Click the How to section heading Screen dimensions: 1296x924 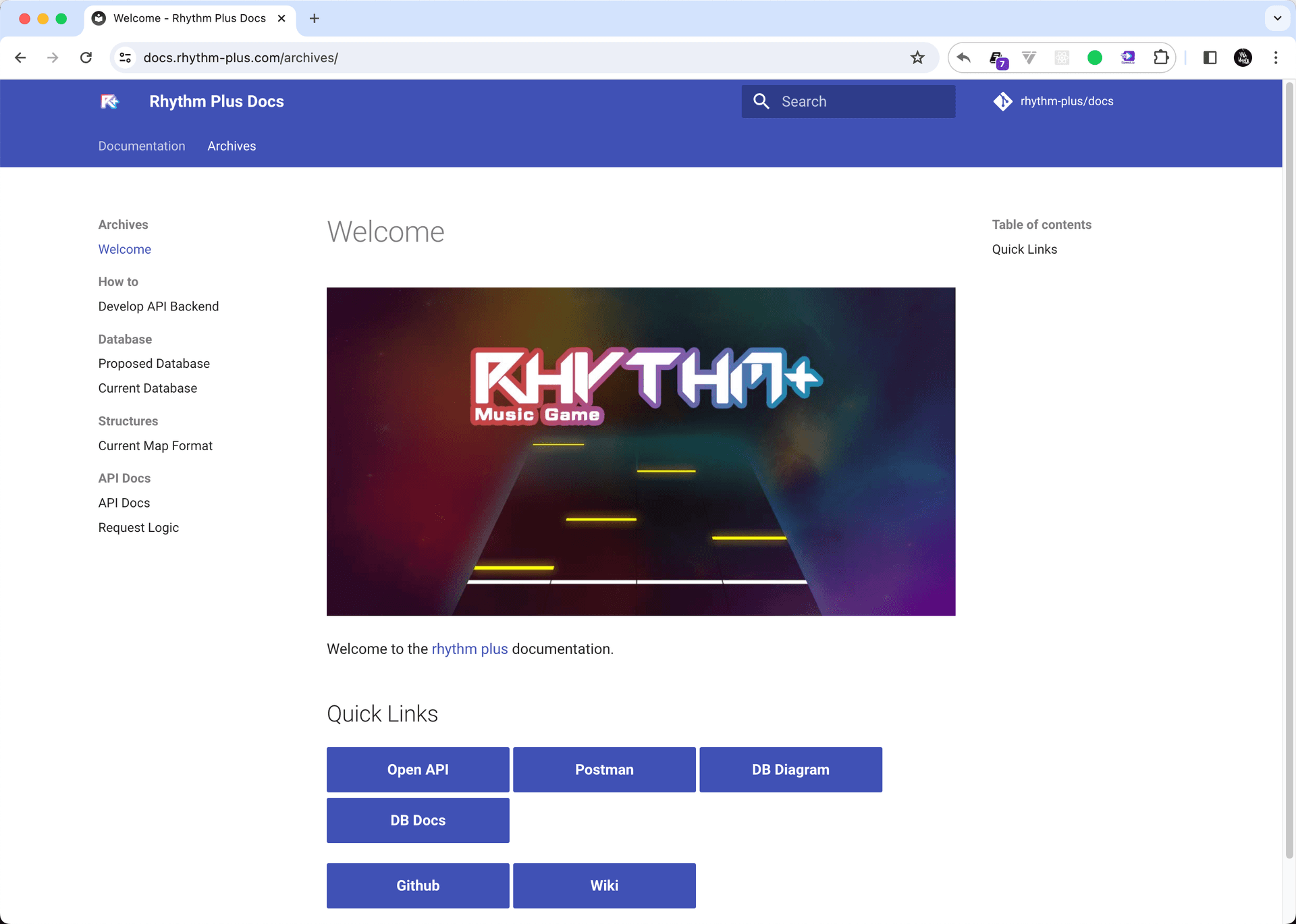click(x=118, y=281)
